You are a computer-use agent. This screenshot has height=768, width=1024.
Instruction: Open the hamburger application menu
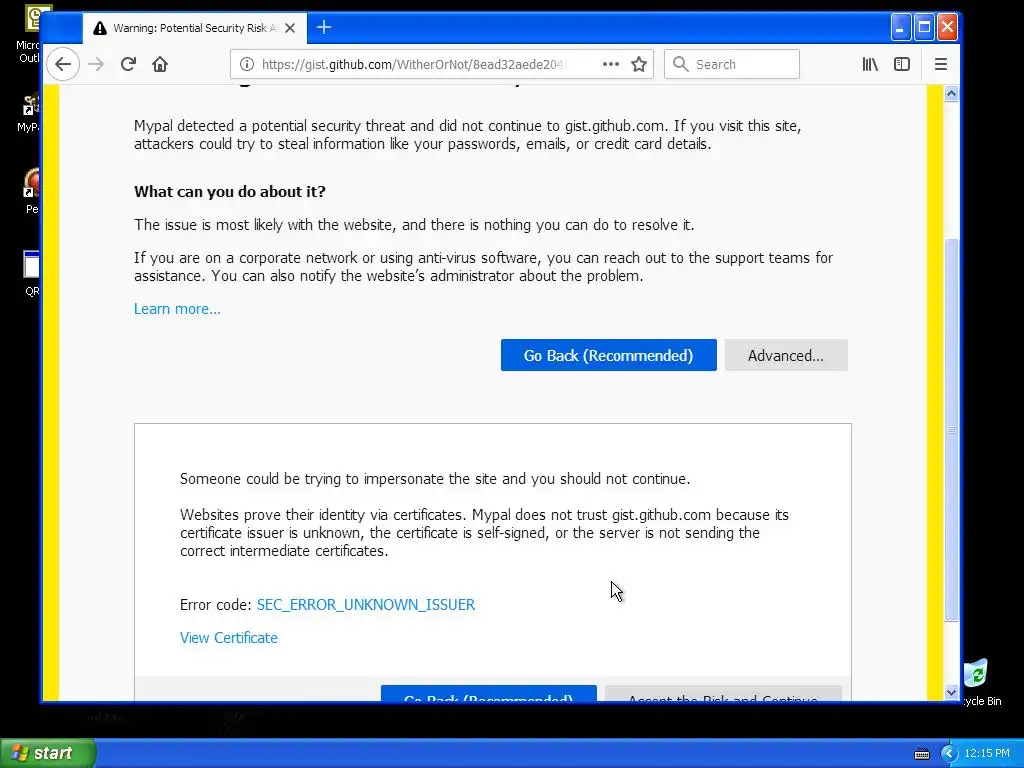[940, 64]
